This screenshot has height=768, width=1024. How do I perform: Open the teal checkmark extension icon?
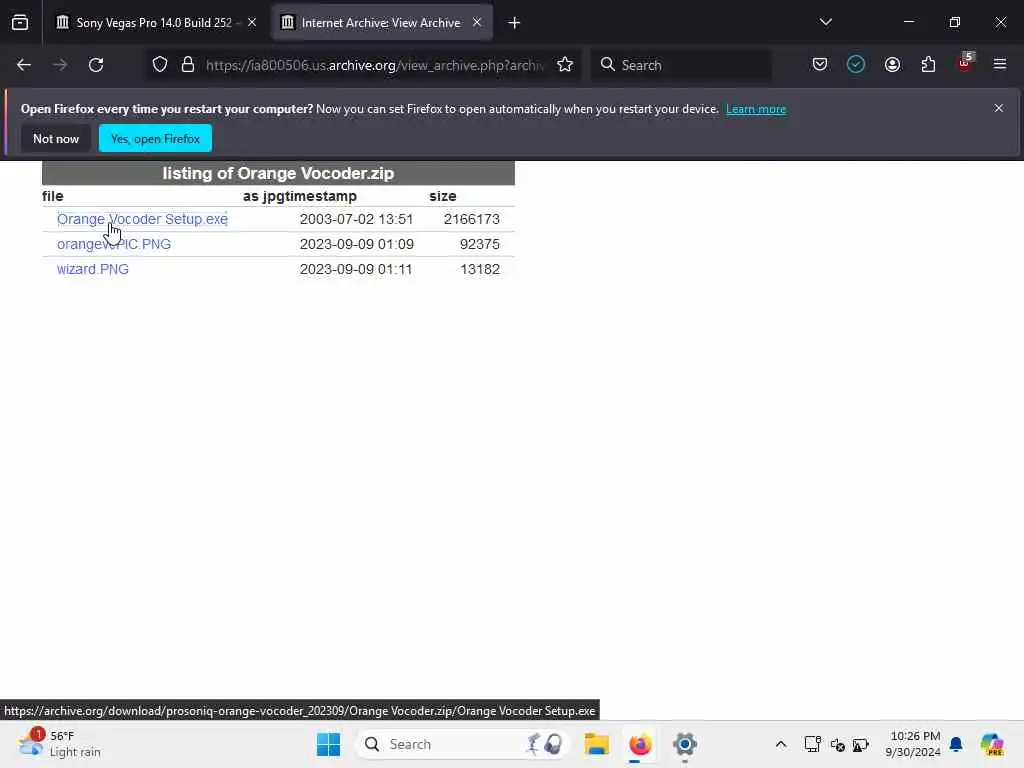pos(856,65)
